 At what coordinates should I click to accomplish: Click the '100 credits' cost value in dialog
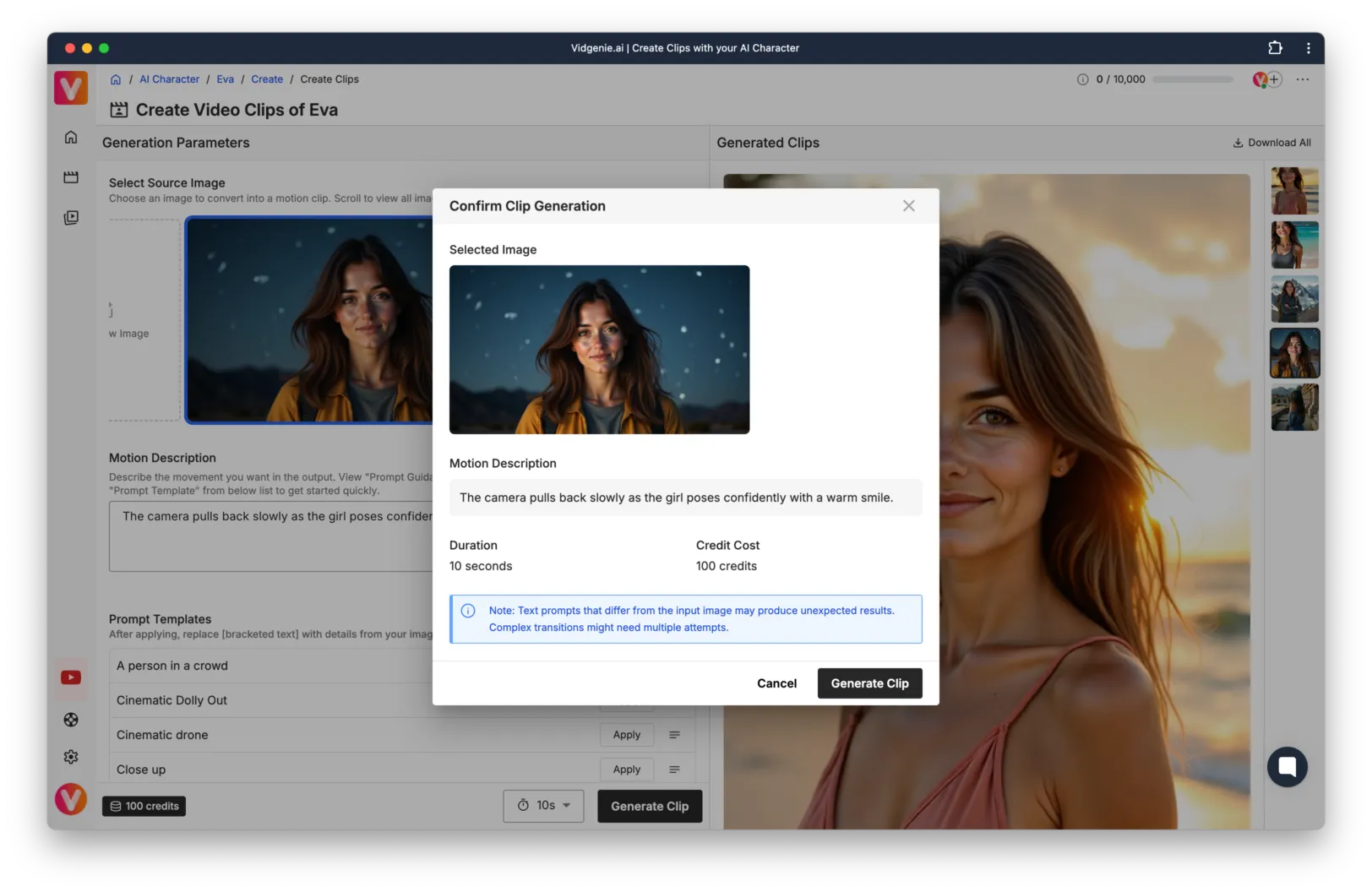pos(727,566)
